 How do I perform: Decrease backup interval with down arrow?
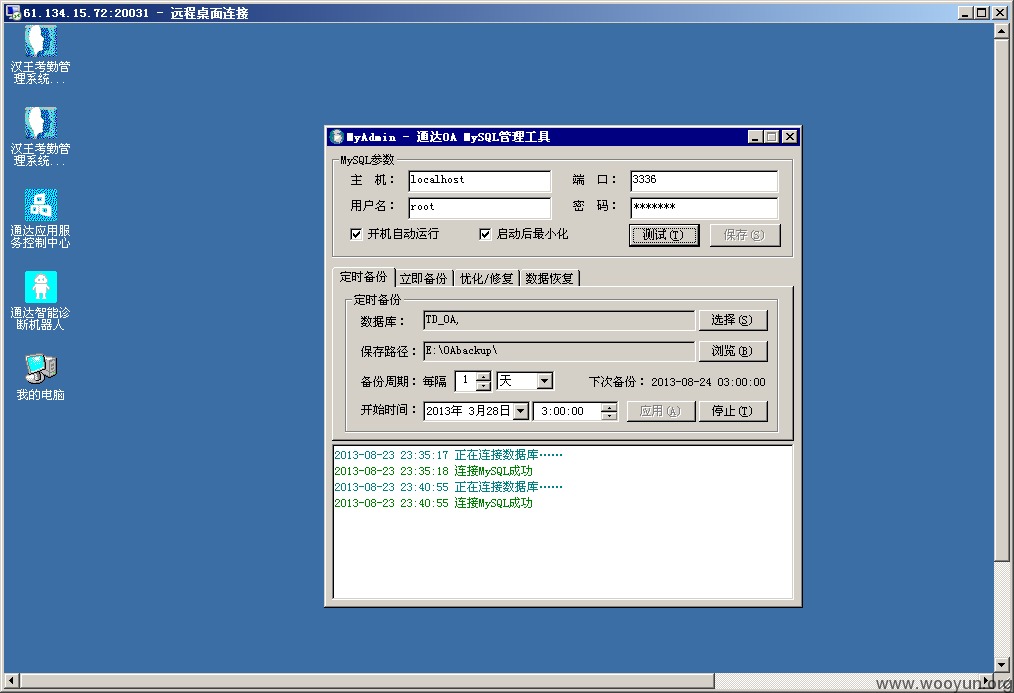tap(484, 386)
